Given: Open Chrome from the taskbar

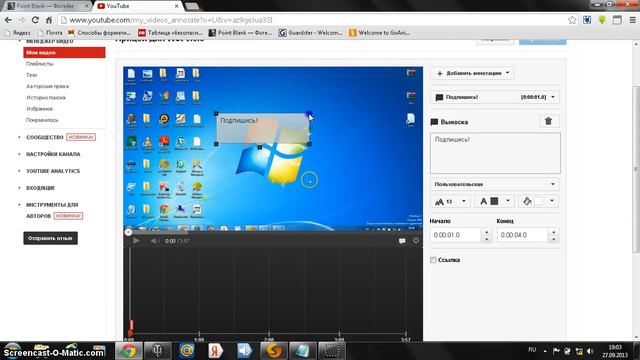Looking at the screenshot, I should (x=129, y=351).
